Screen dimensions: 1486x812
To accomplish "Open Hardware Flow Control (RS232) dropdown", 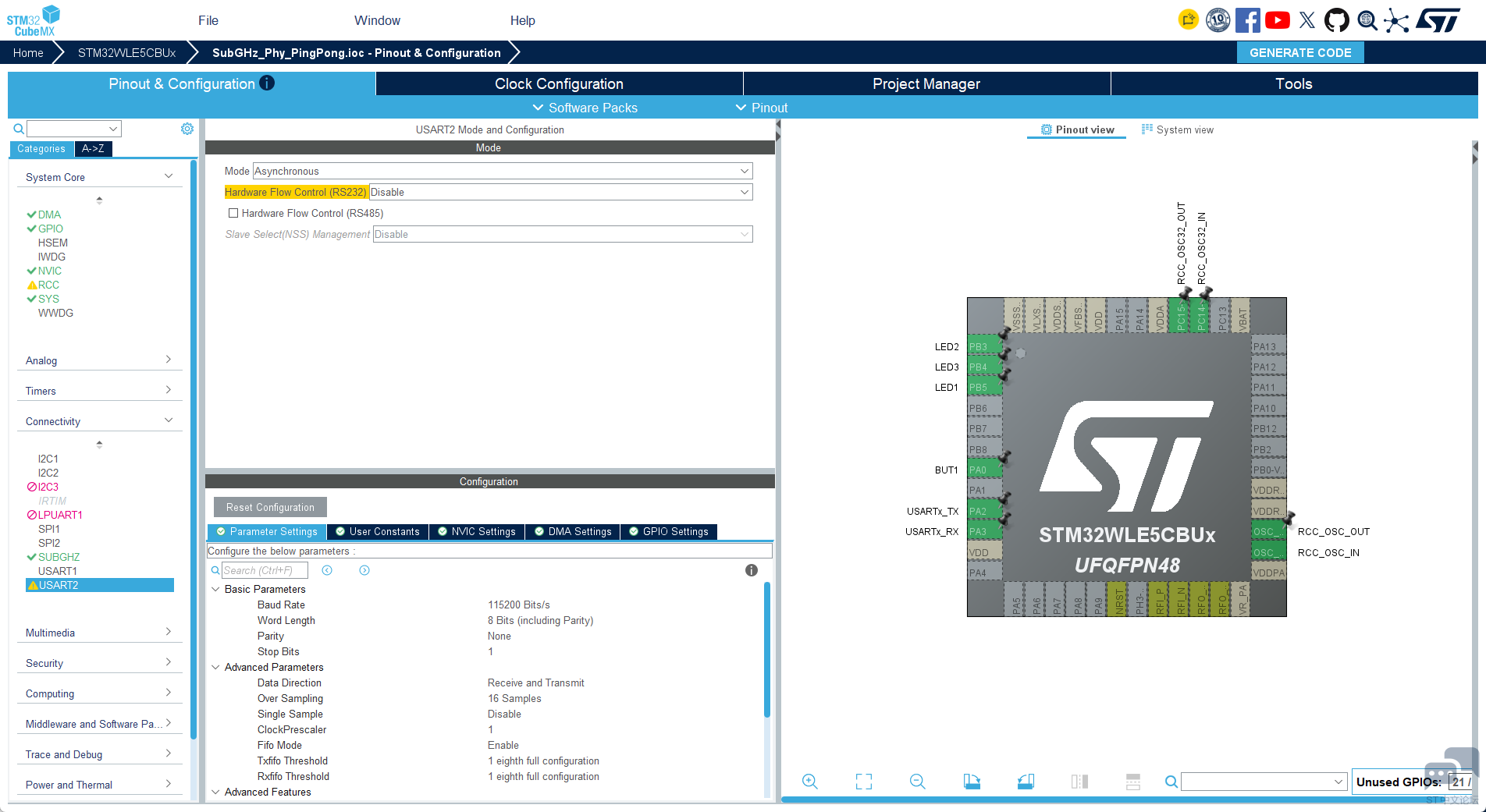I will pyautogui.click(x=560, y=192).
